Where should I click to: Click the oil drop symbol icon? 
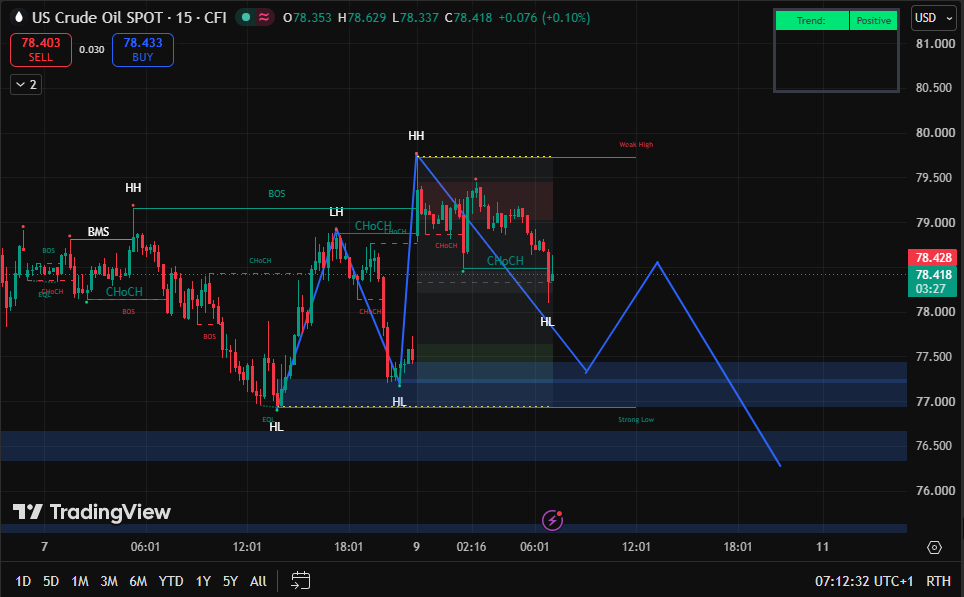[18, 18]
